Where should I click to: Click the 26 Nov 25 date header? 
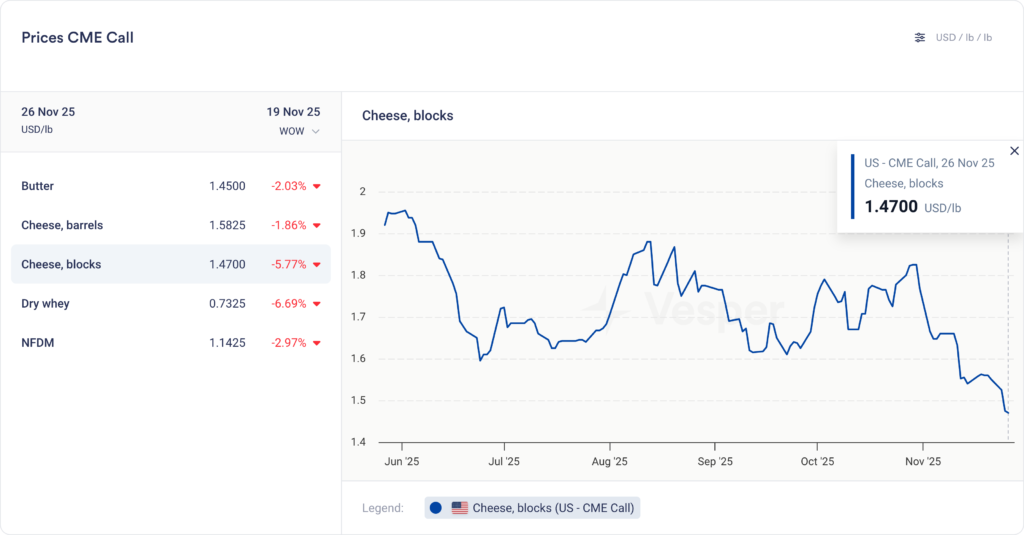tap(48, 112)
